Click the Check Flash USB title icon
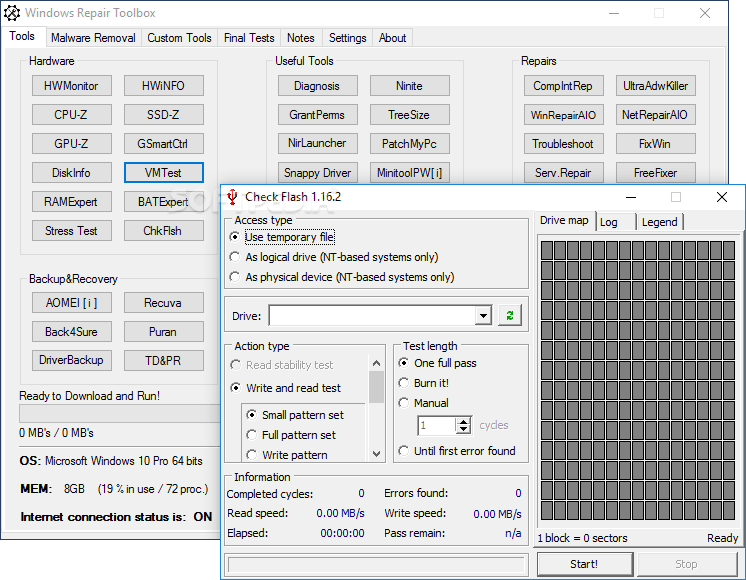The image size is (746, 580). tap(232, 197)
